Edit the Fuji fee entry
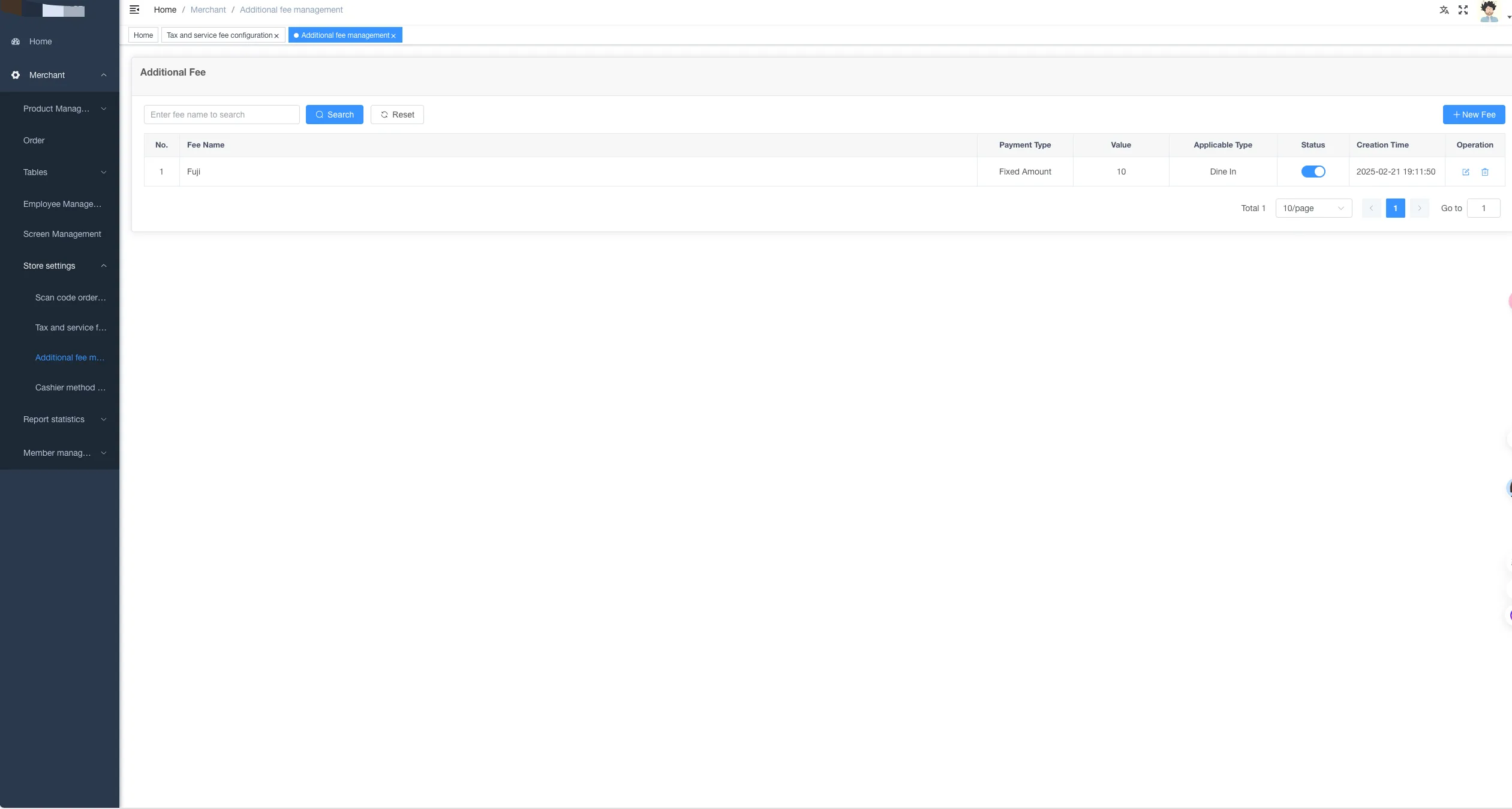The image size is (1512, 809). [x=1466, y=172]
